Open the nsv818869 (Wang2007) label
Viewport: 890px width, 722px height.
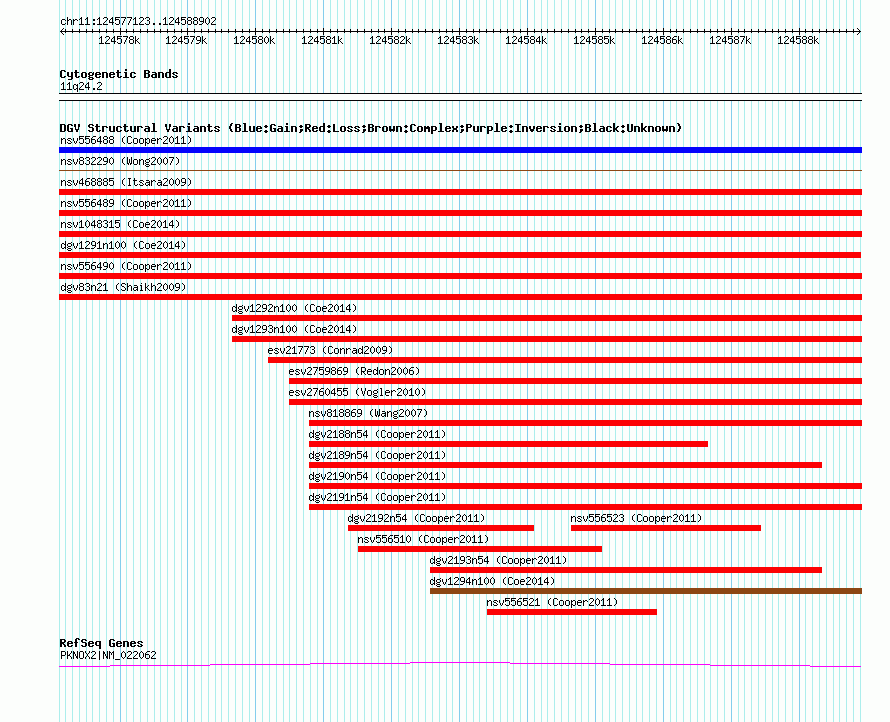tap(368, 413)
